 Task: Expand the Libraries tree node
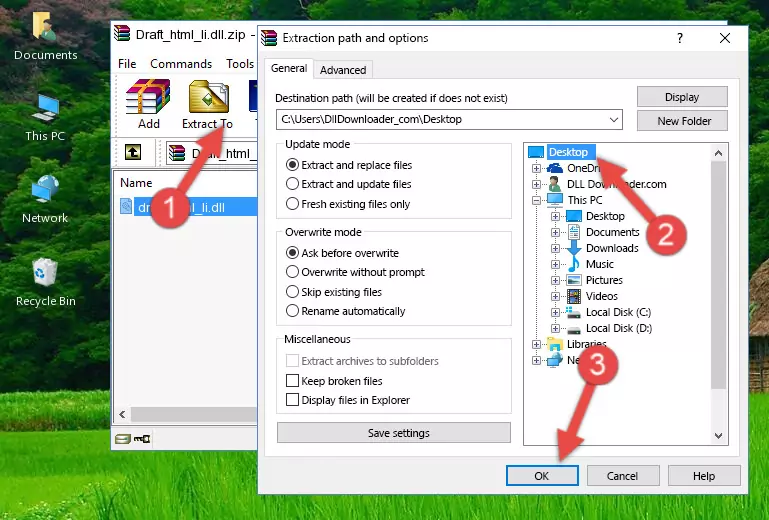[536, 344]
